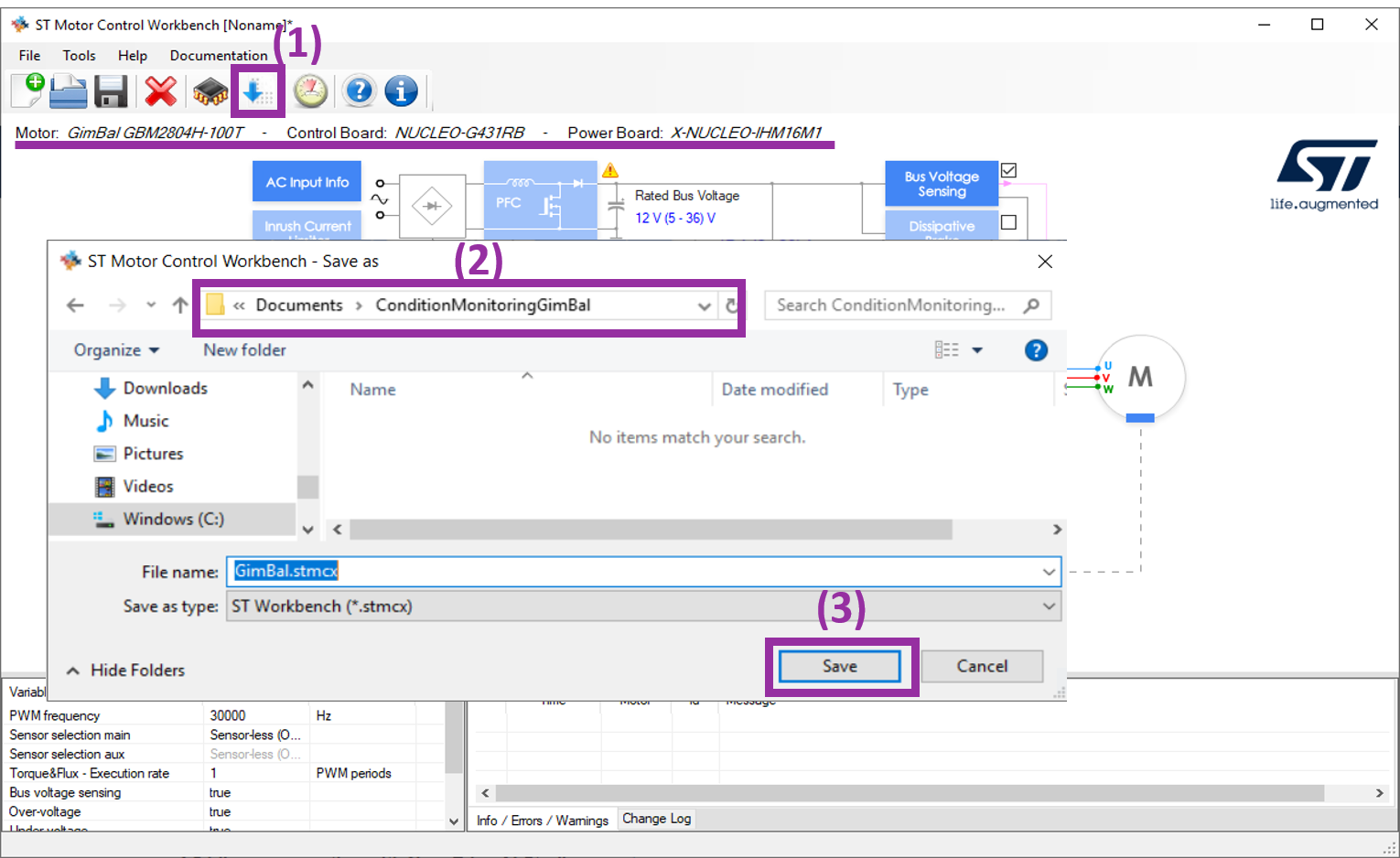The image size is (1400, 858).
Task: Click Documents in the address breadcrumb
Action: [x=299, y=306]
